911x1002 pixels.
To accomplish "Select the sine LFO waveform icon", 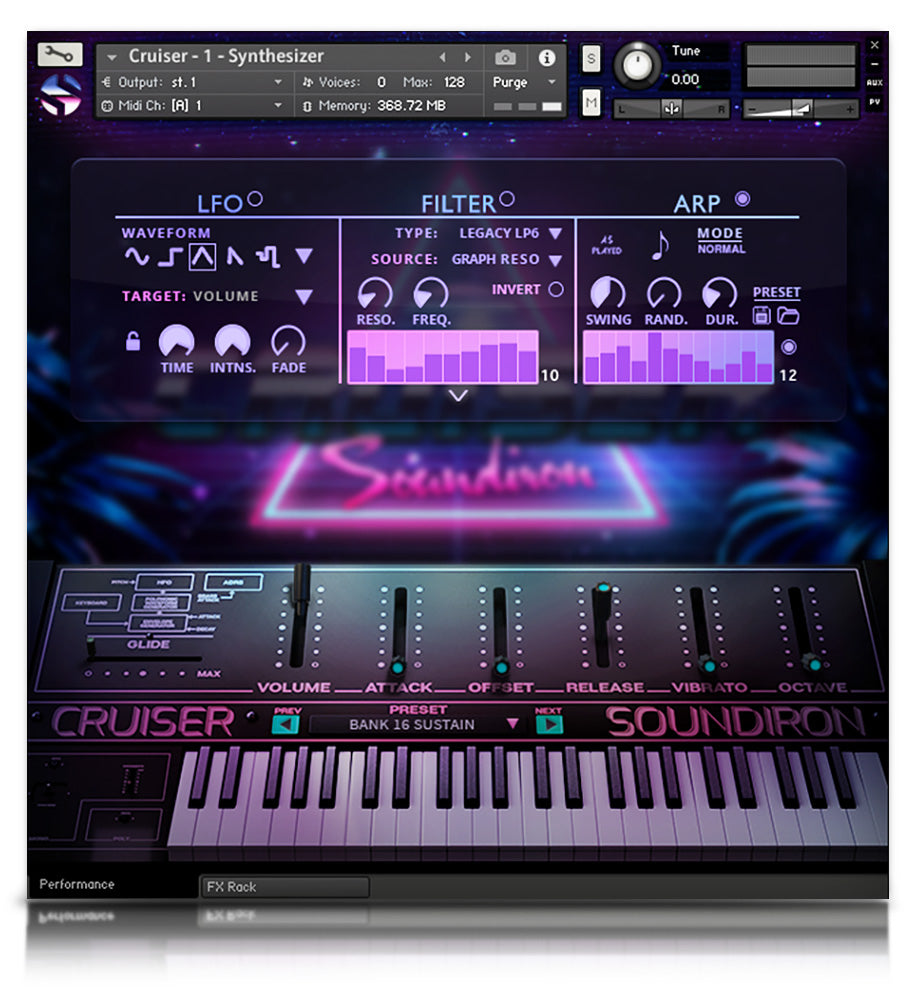I will pos(138,258).
